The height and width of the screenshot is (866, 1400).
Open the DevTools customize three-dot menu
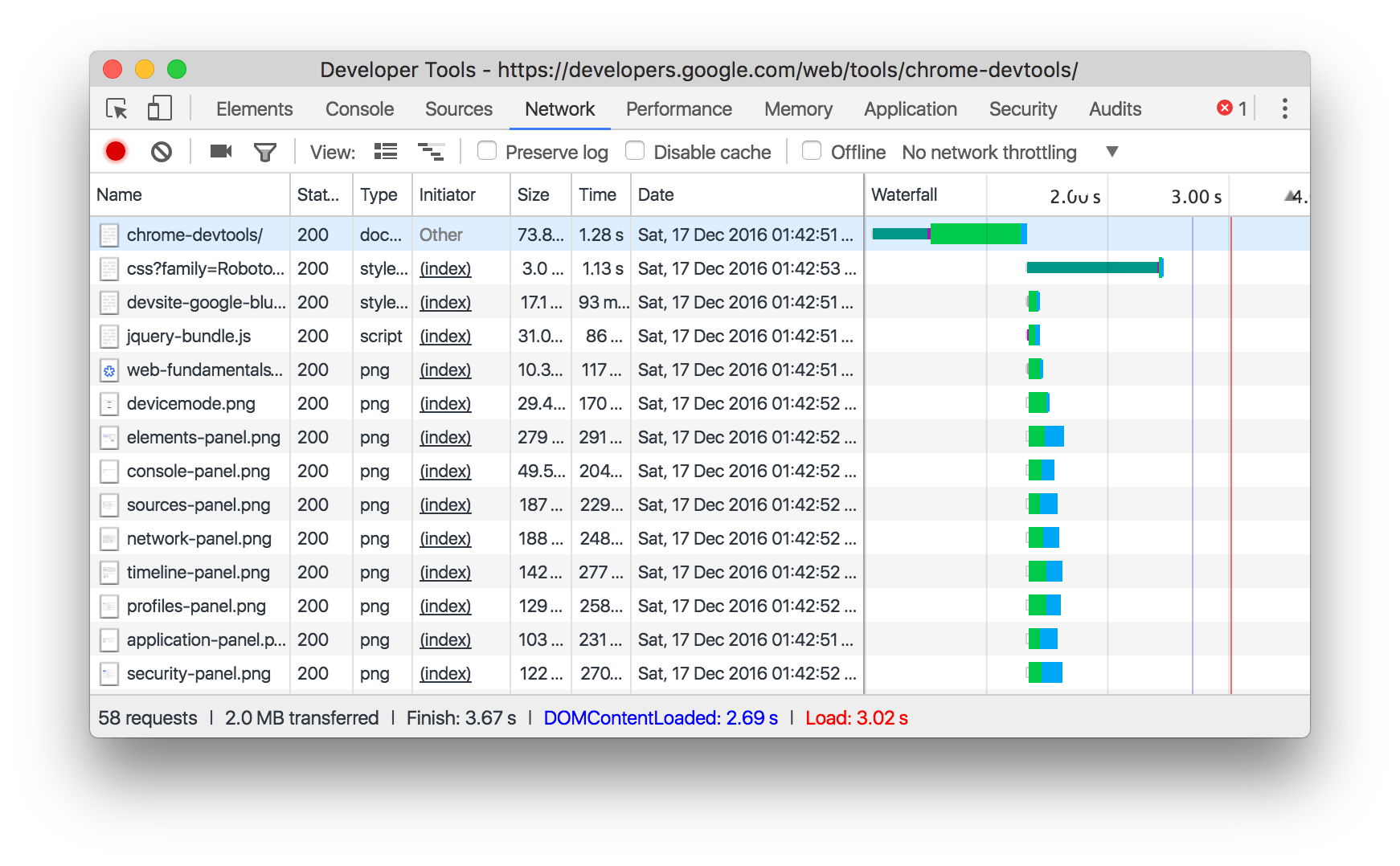click(1284, 108)
